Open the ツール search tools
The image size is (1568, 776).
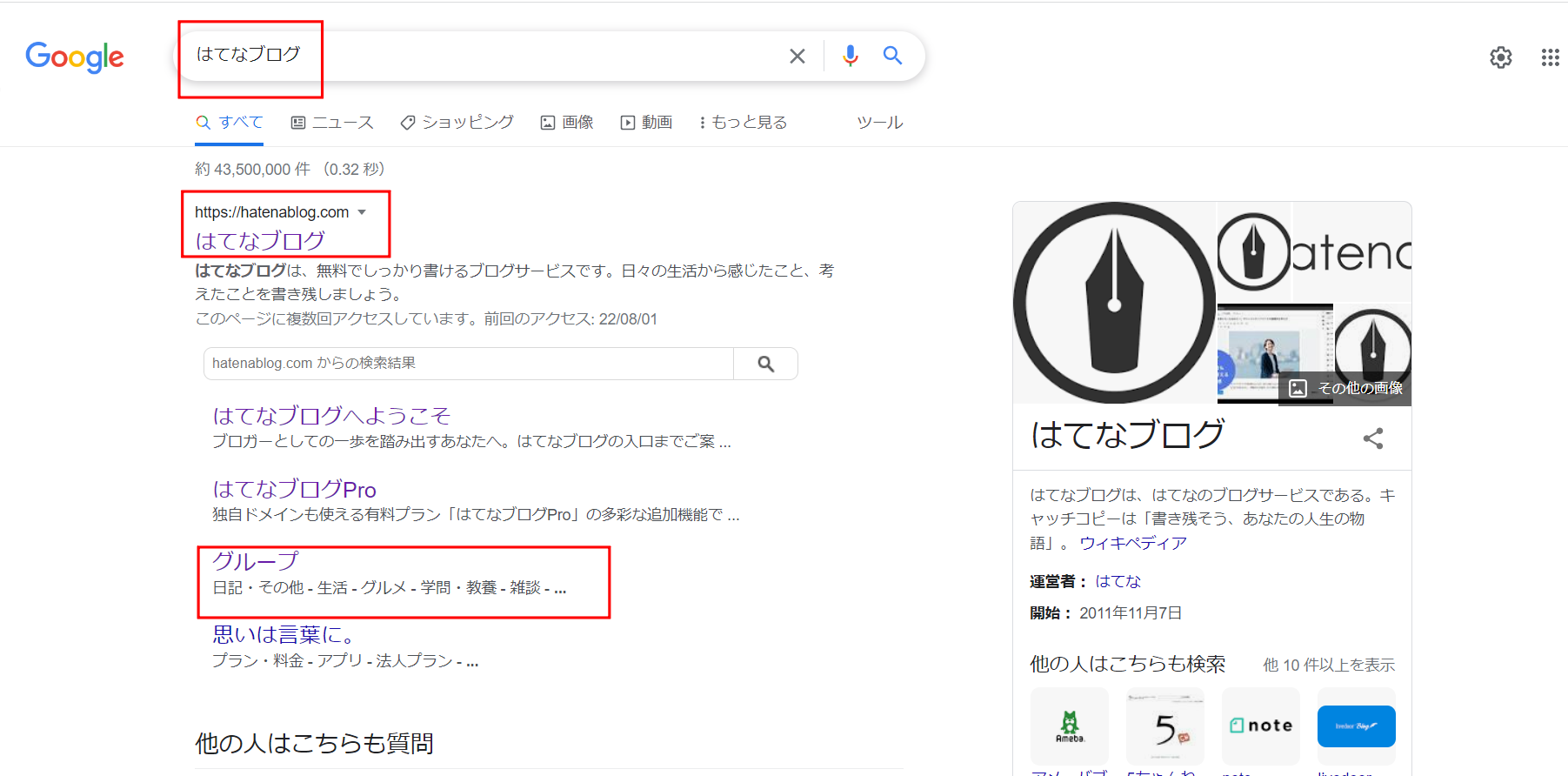click(879, 123)
